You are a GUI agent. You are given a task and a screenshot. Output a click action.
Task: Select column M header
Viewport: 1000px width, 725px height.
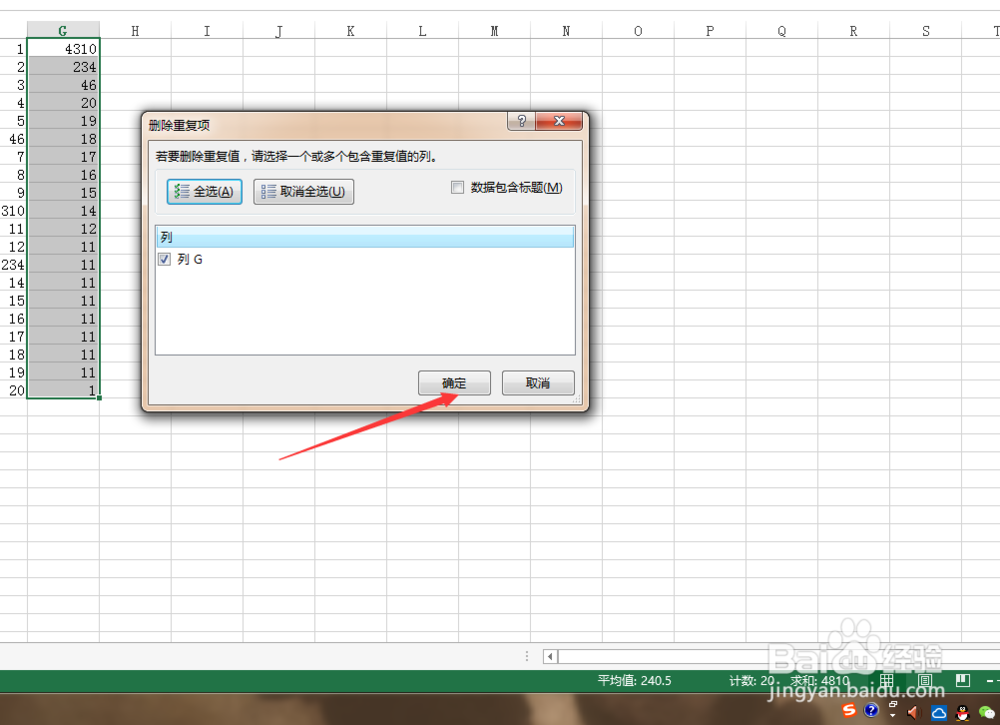[x=494, y=31]
